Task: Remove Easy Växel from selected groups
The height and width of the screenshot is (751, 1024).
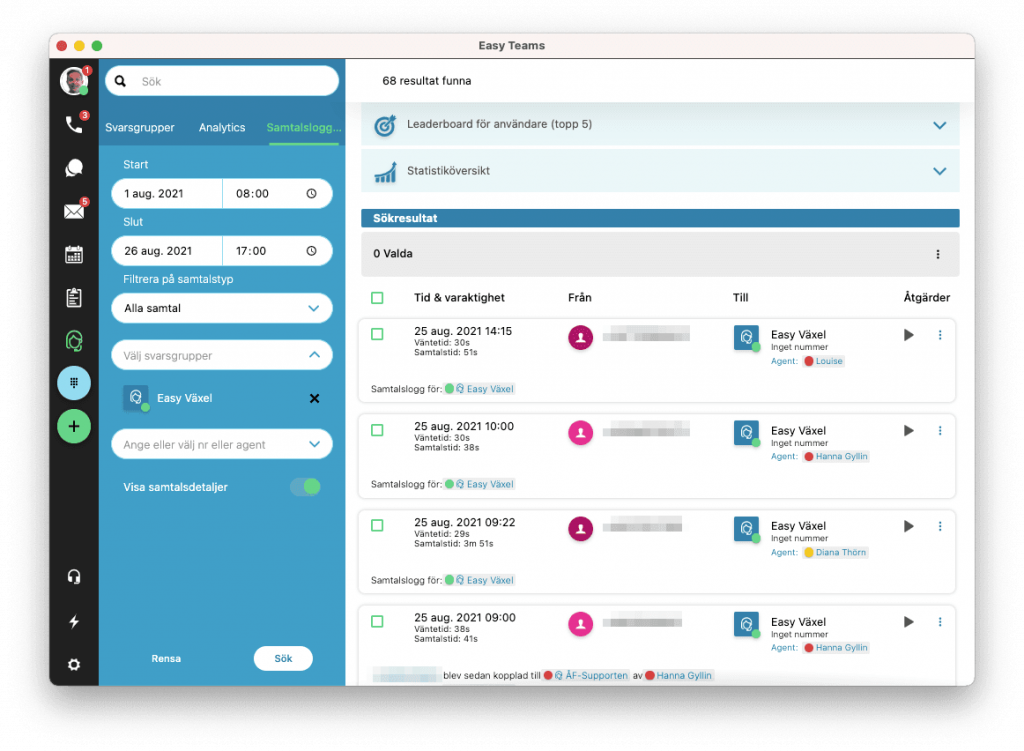Action: click(x=314, y=398)
